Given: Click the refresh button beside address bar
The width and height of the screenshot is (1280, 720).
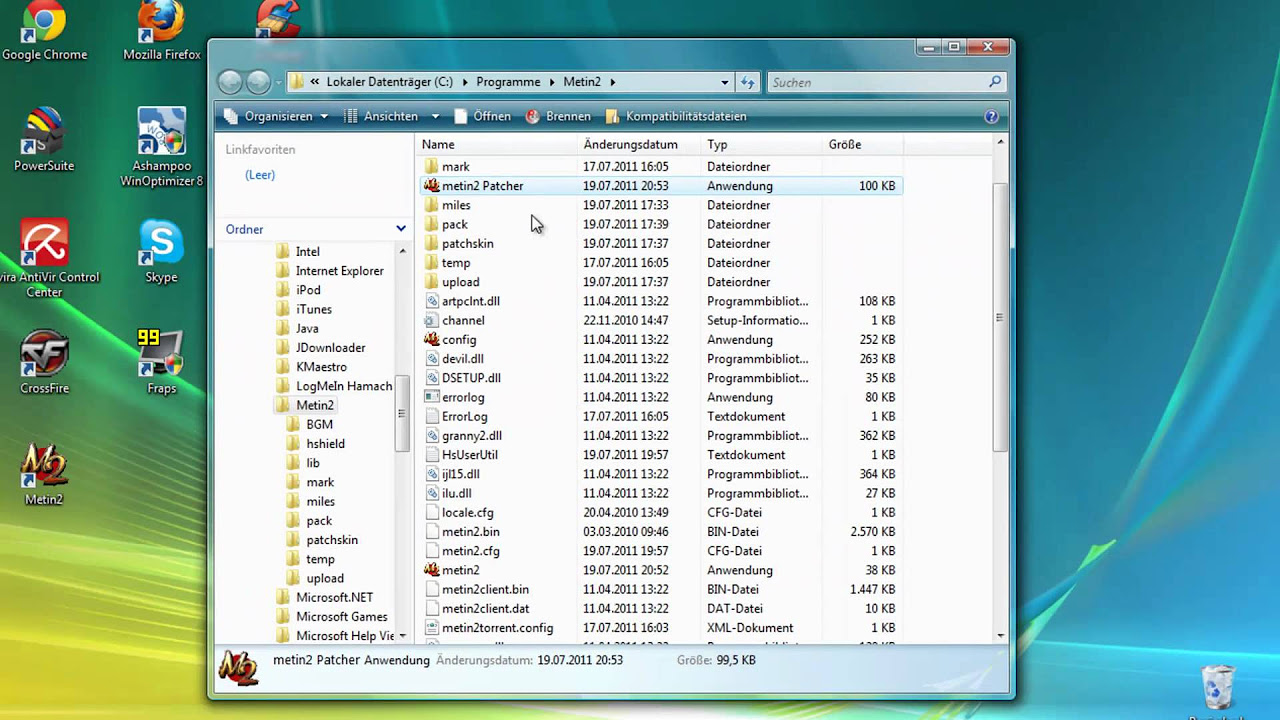Looking at the screenshot, I should coord(748,82).
